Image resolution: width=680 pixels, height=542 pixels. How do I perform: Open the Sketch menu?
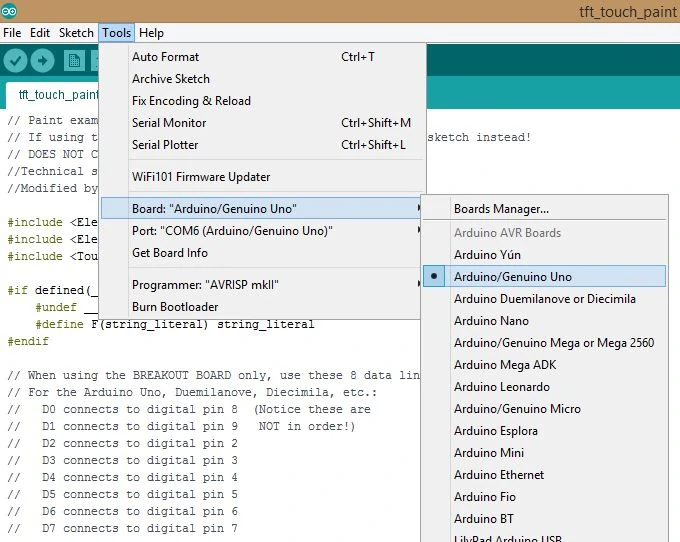coord(76,33)
